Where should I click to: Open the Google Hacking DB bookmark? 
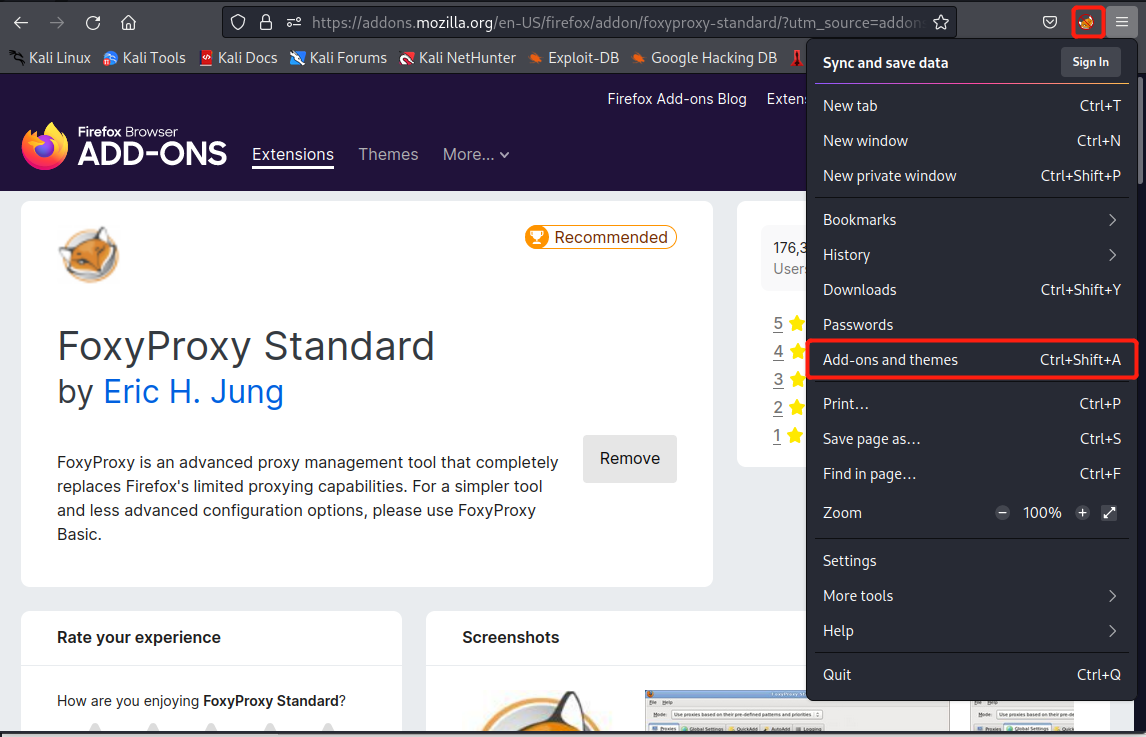(x=704, y=58)
